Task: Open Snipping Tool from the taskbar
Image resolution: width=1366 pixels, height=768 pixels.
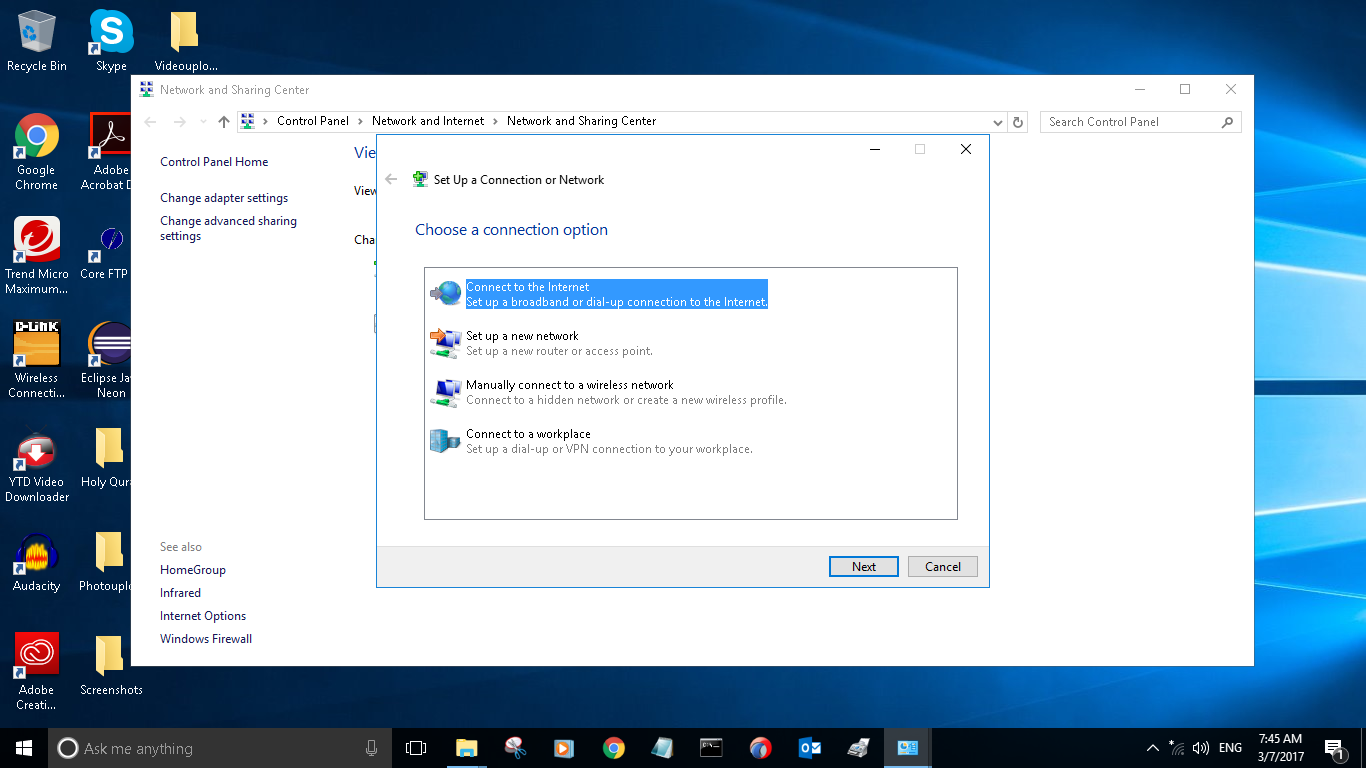Action: pos(515,748)
